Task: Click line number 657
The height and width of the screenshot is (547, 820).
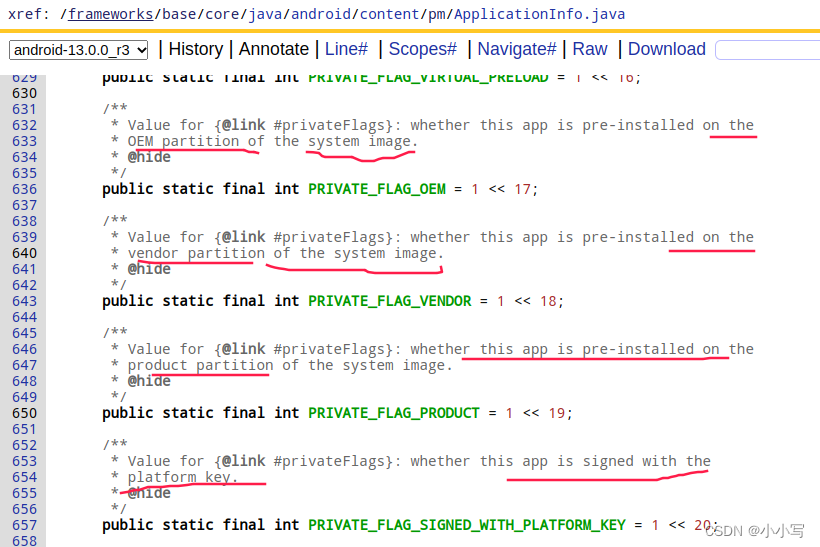Action: (x=24, y=525)
